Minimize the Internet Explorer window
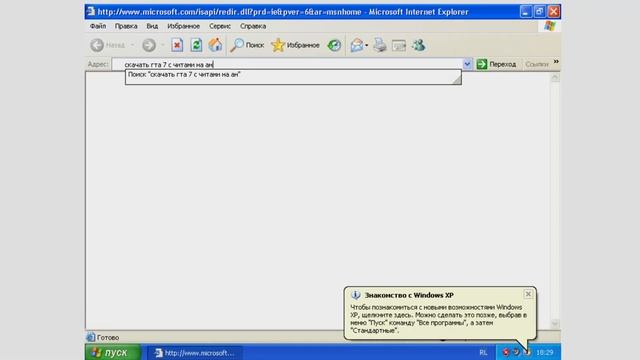 click(x=526, y=11)
